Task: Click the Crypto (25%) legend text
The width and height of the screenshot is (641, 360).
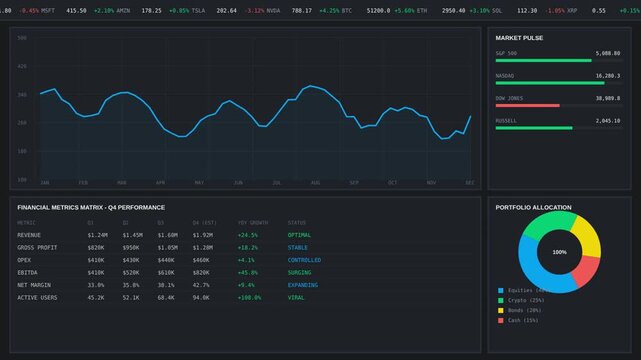Action: click(x=526, y=300)
